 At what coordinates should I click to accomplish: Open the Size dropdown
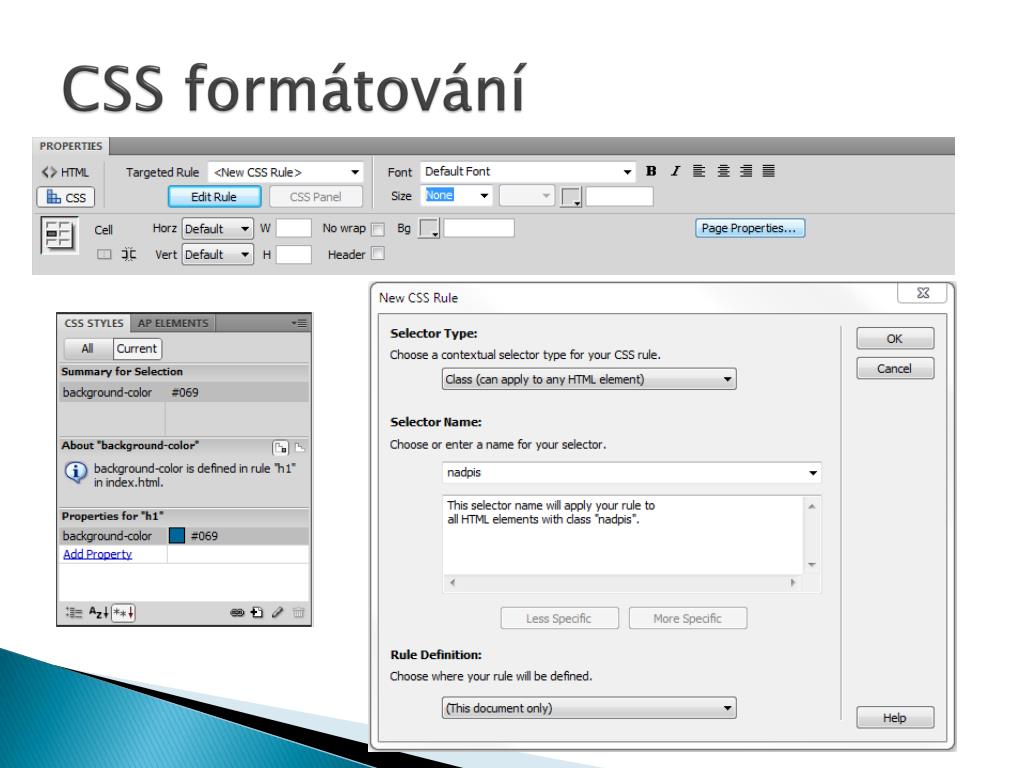456,195
